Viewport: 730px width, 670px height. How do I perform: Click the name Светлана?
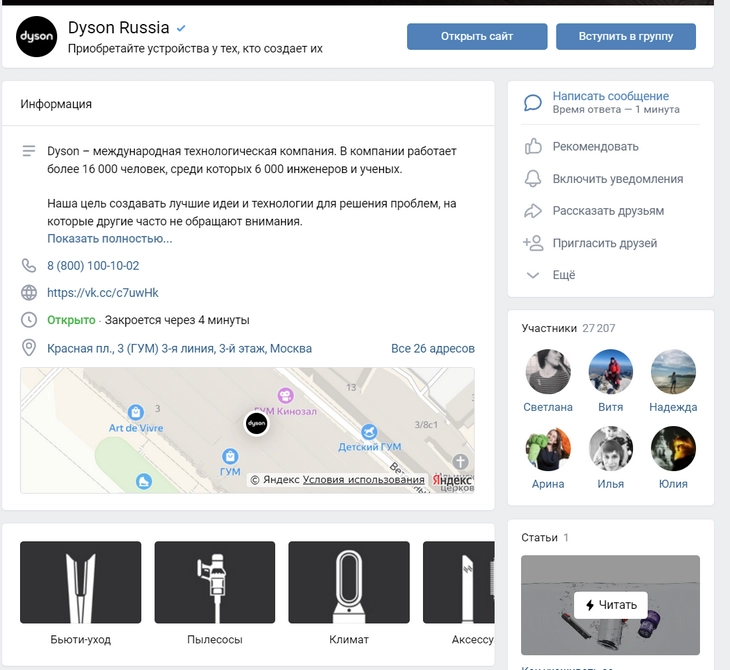tap(548, 407)
